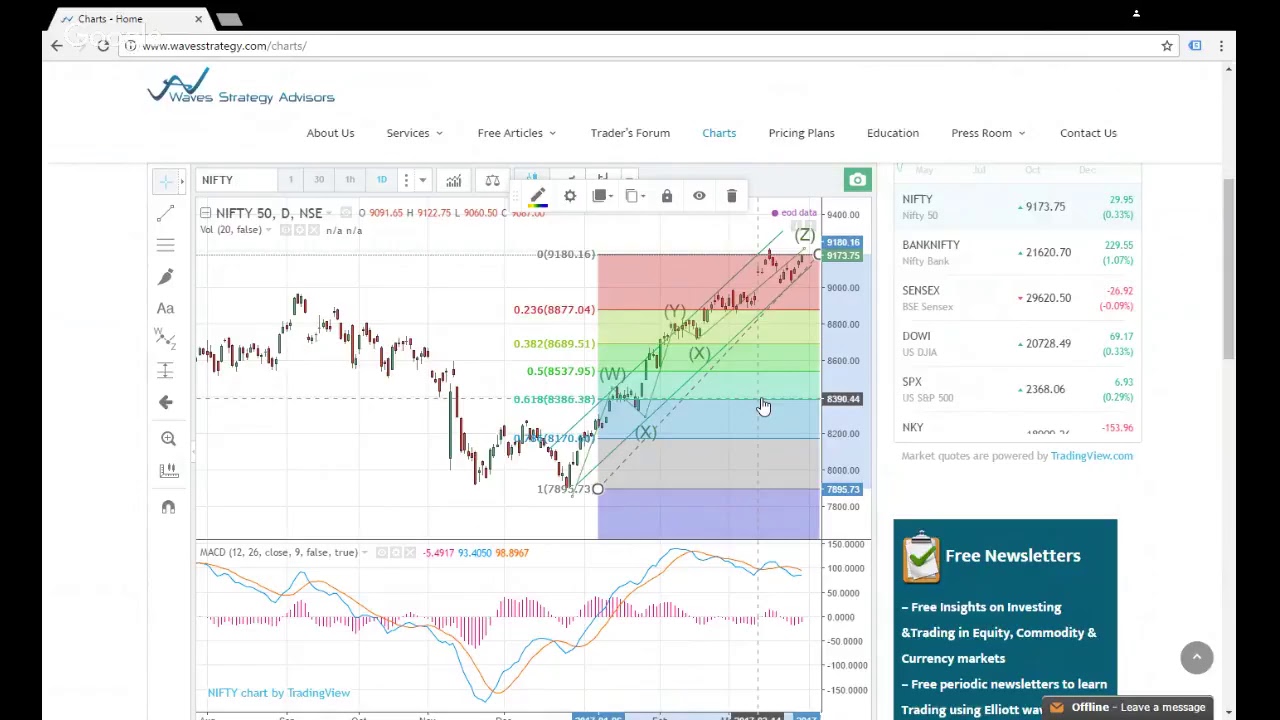This screenshot has height=720, width=1280.
Task: Open the TradingView.com link
Action: pos(1091,456)
